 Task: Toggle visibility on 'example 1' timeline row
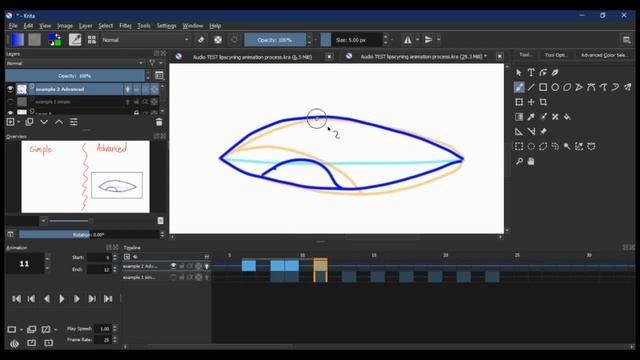[173, 277]
